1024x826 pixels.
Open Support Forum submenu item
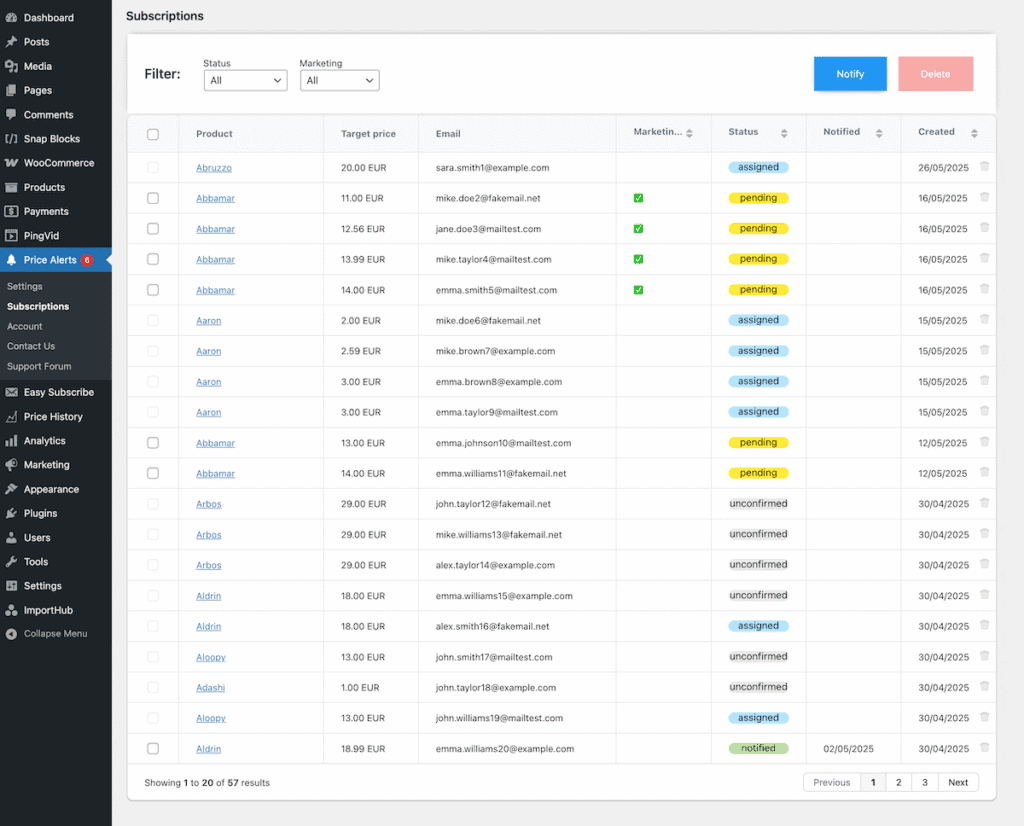click(39, 367)
